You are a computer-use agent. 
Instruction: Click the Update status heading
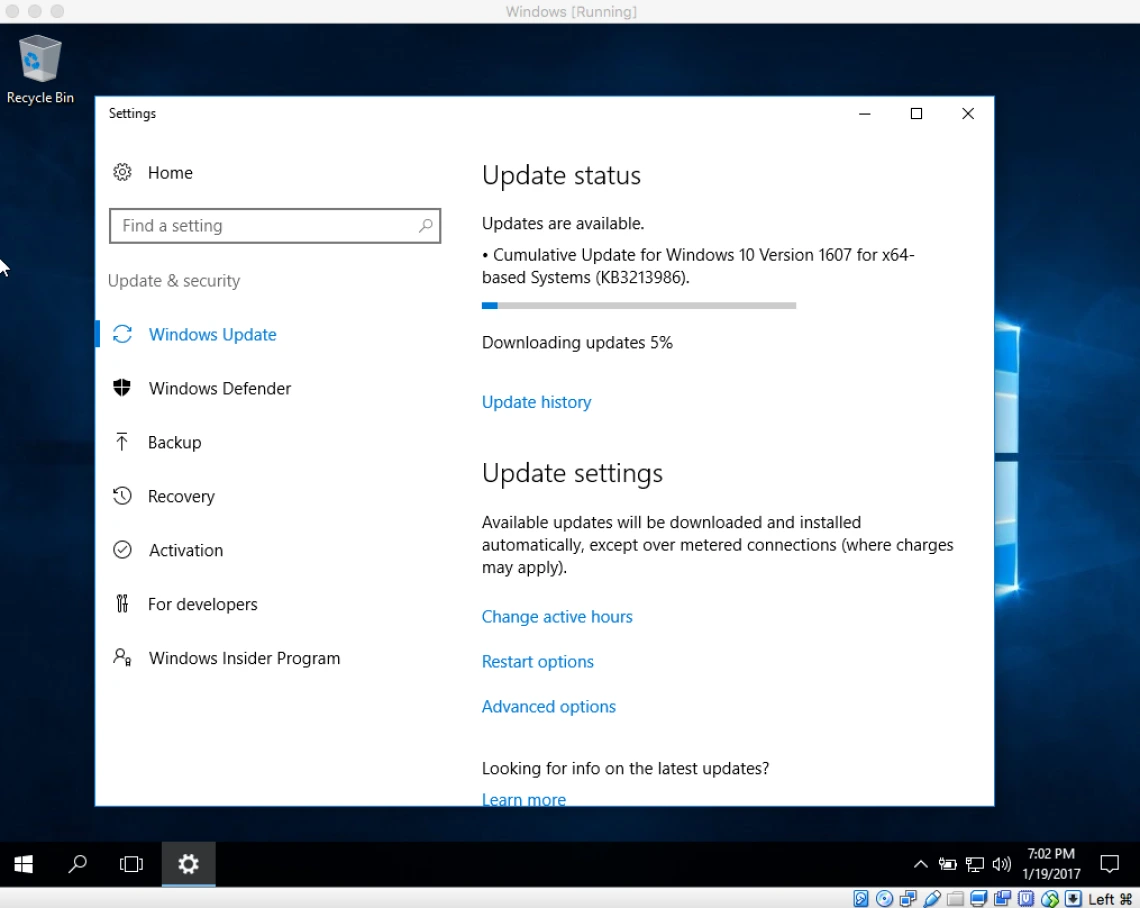[561, 175]
